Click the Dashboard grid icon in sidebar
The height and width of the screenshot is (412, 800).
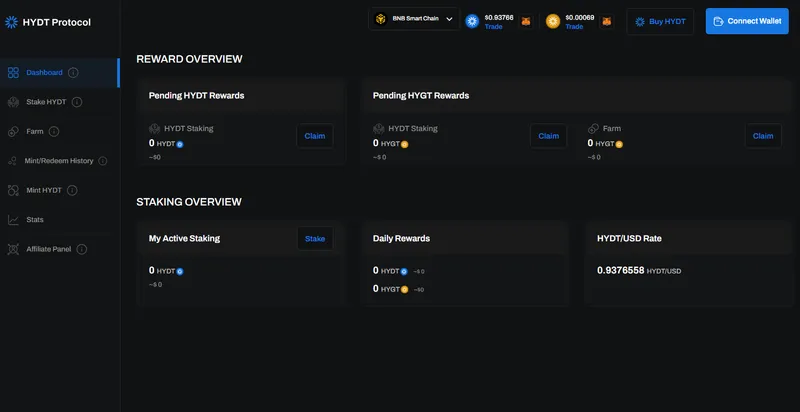coord(13,72)
